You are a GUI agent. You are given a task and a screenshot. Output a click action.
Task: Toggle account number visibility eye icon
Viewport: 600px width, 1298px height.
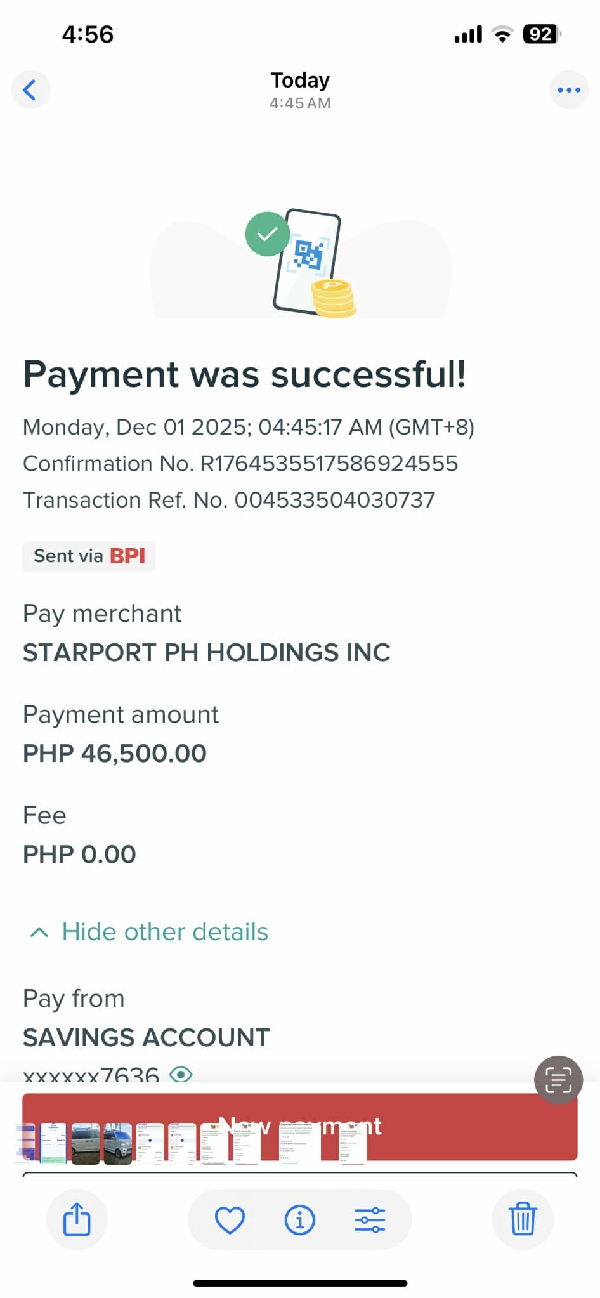click(x=181, y=1075)
